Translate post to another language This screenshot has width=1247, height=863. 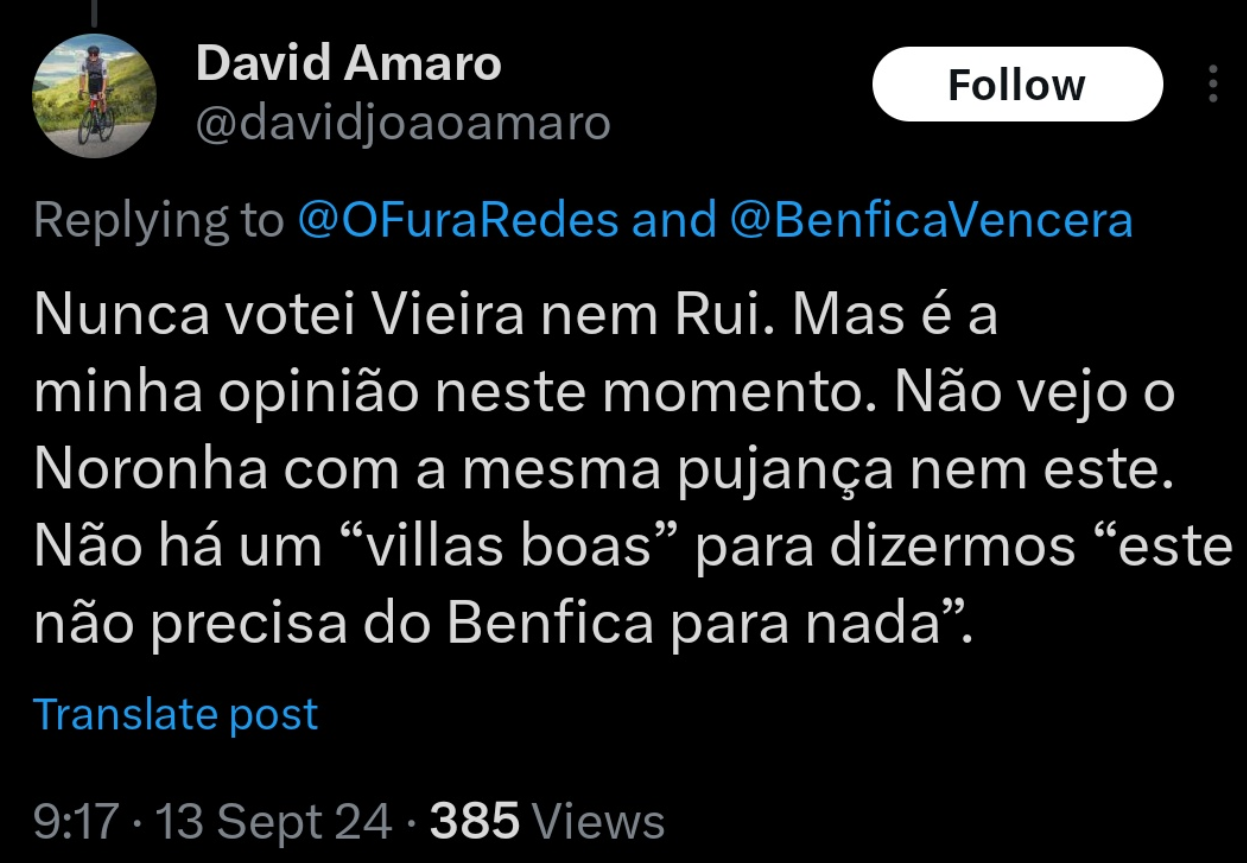point(176,714)
